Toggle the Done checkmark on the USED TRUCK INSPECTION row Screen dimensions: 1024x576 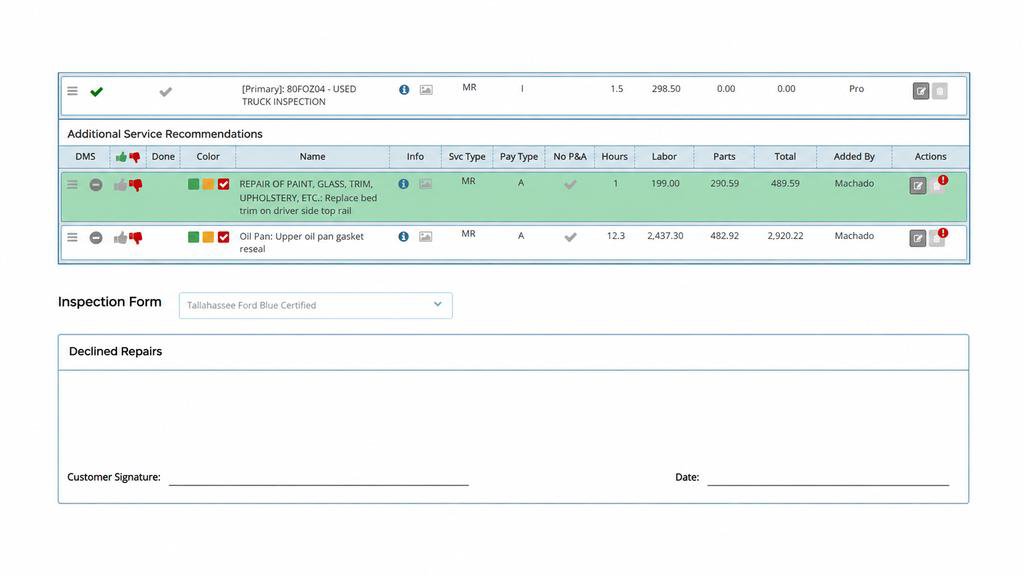click(165, 92)
